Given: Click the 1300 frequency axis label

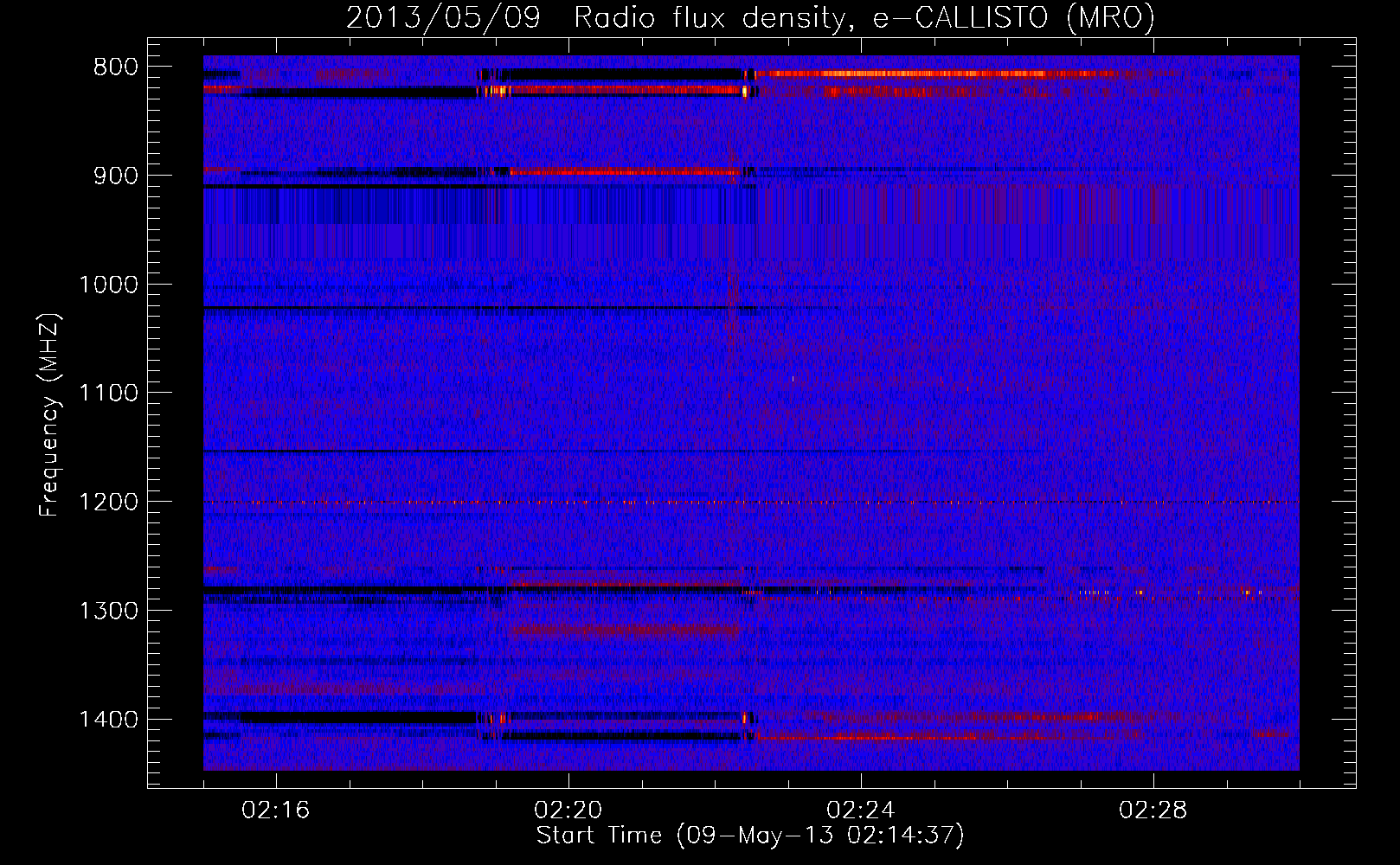Looking at the screenshot, I should [108, 611].
